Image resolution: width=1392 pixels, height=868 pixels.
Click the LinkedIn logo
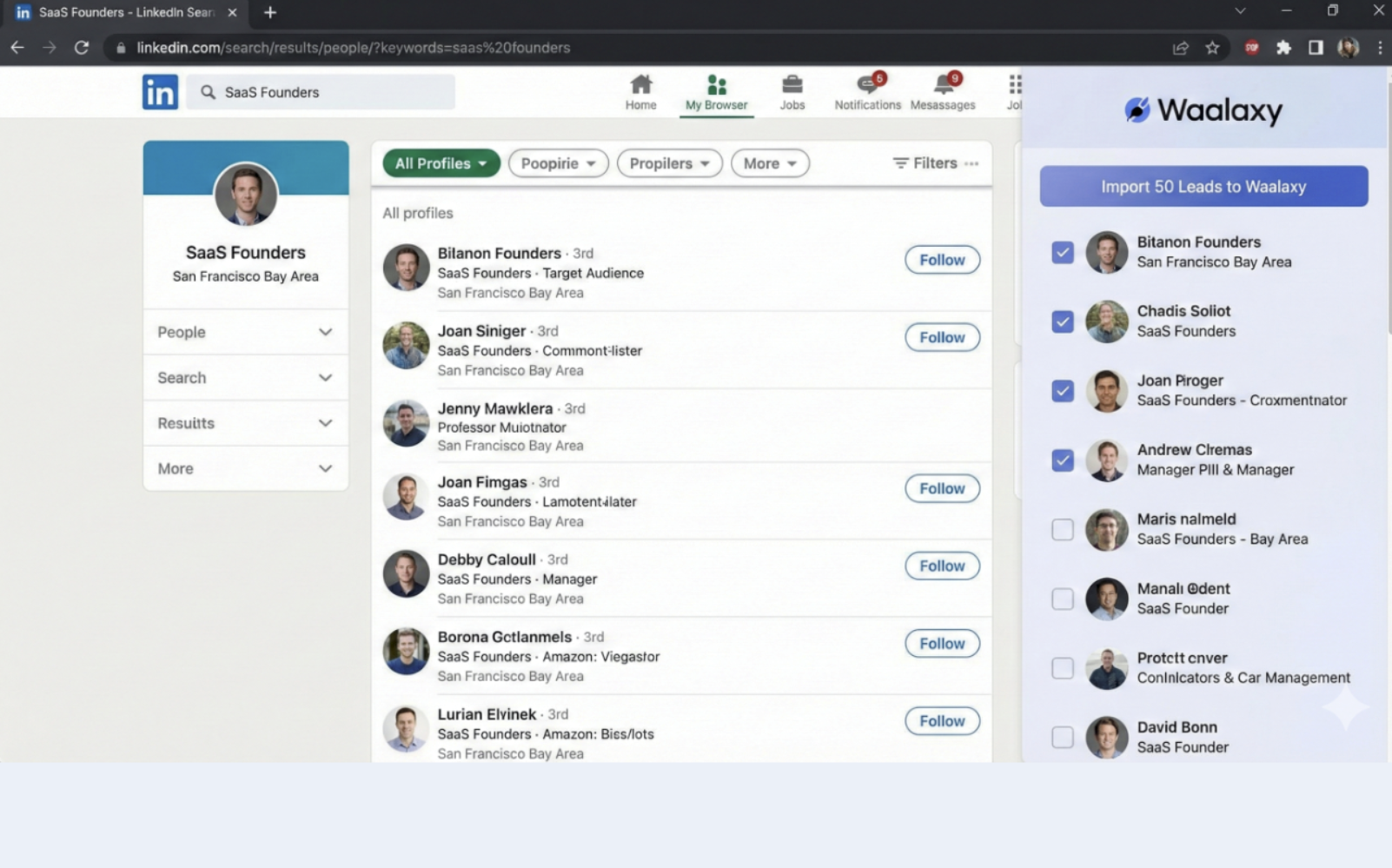click(x=160, y=91)
